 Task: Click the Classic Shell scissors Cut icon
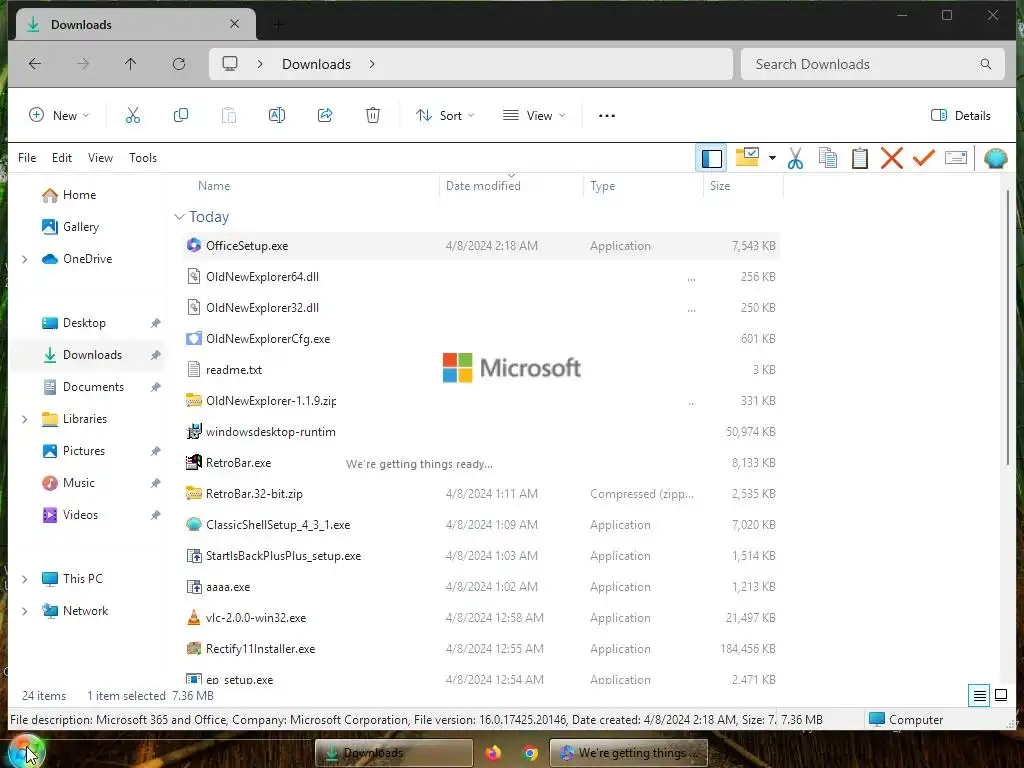(795, 158)
